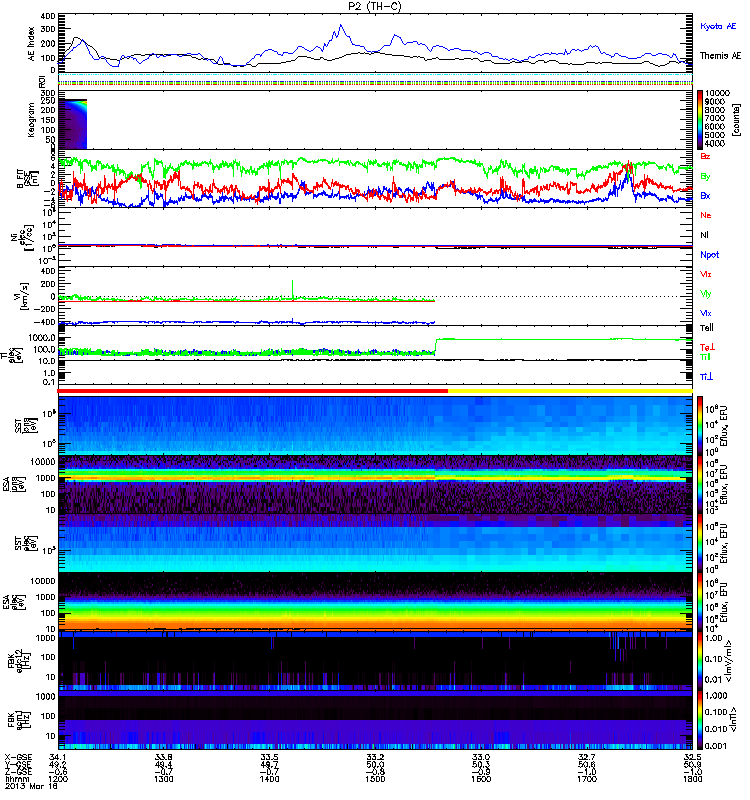Select the red Ne legend label
Viewport: 750px width, 800px height.
pos(706,215)
